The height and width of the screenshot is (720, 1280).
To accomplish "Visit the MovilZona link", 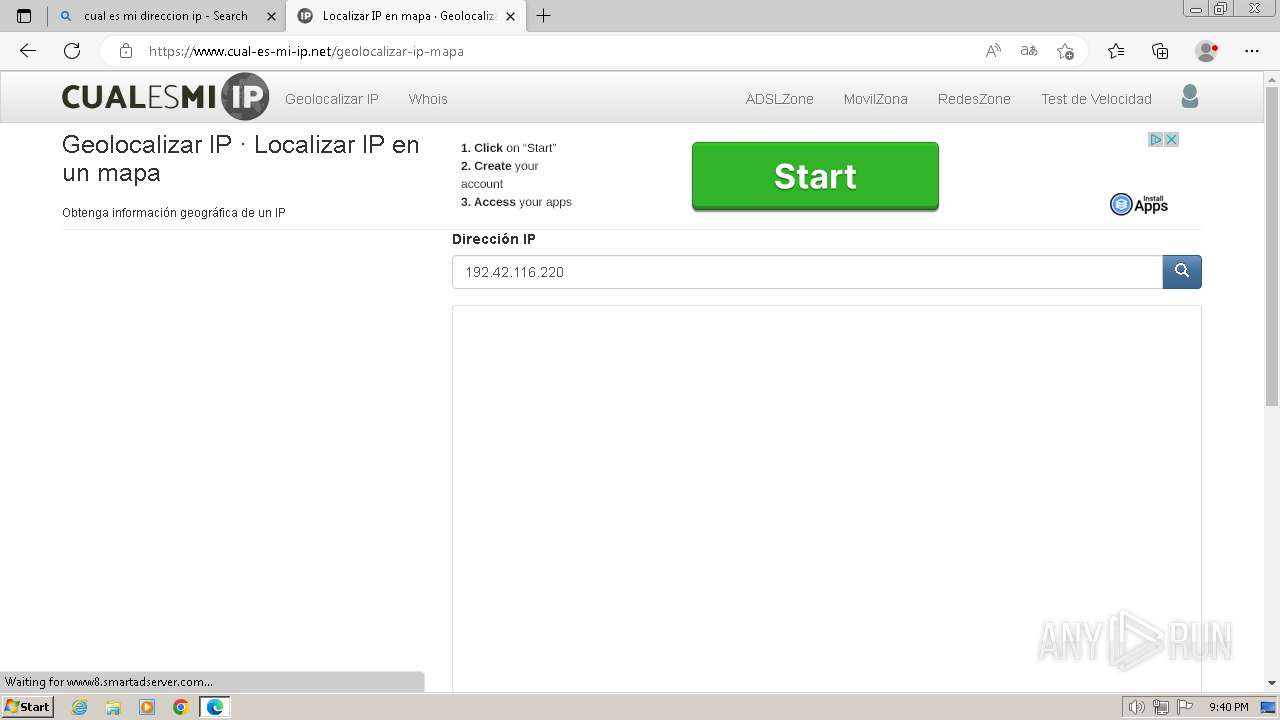I will (x=876, y=99).
